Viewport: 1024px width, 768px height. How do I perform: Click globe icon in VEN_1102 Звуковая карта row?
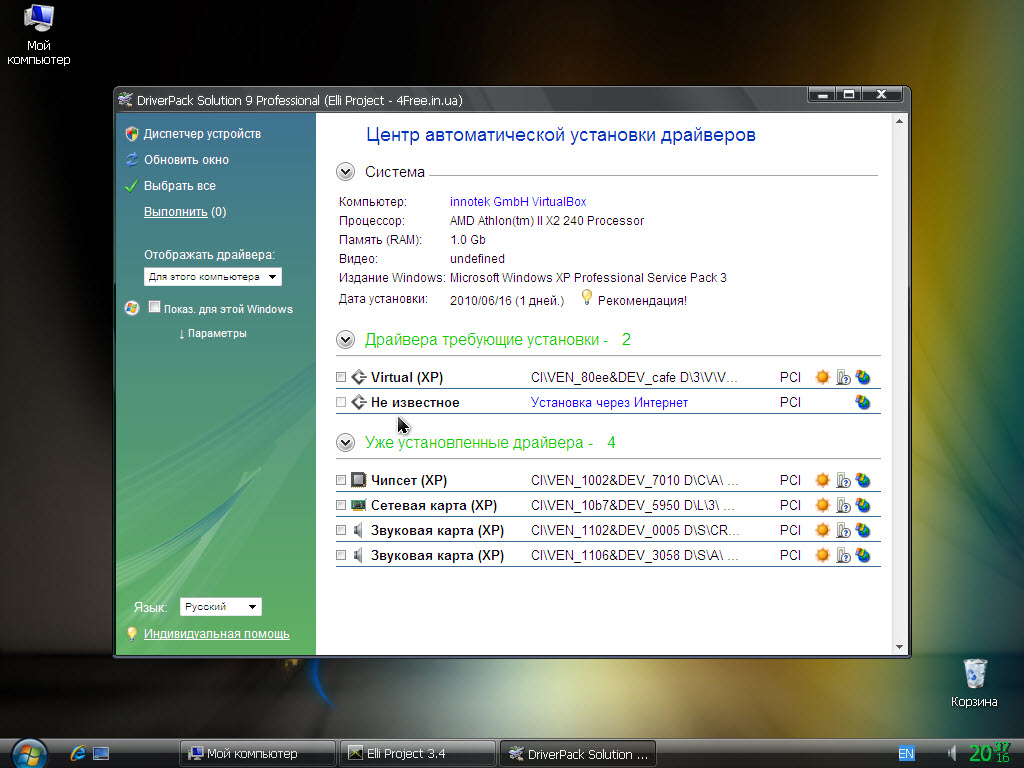(863, 530)
